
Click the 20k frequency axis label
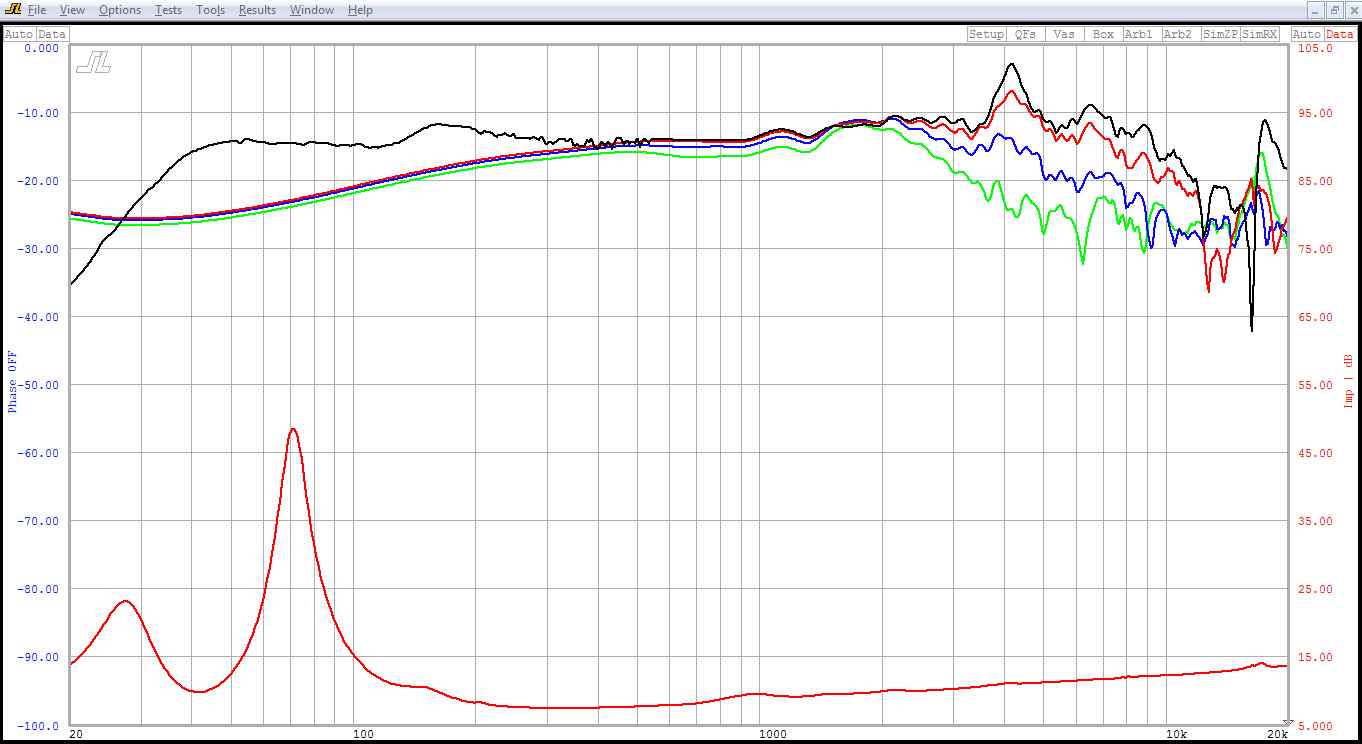pyautogui.click(x=1277, y=735)
